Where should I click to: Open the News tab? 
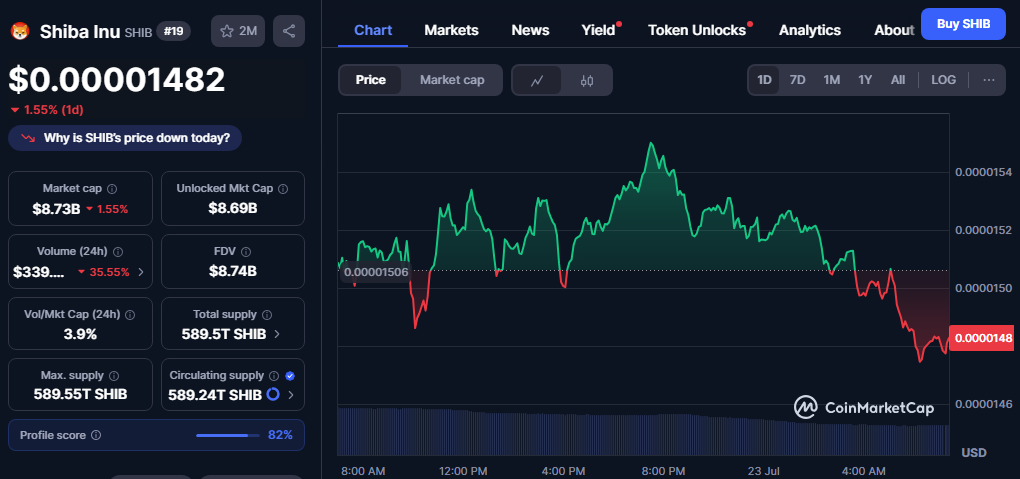click(530, 30)
